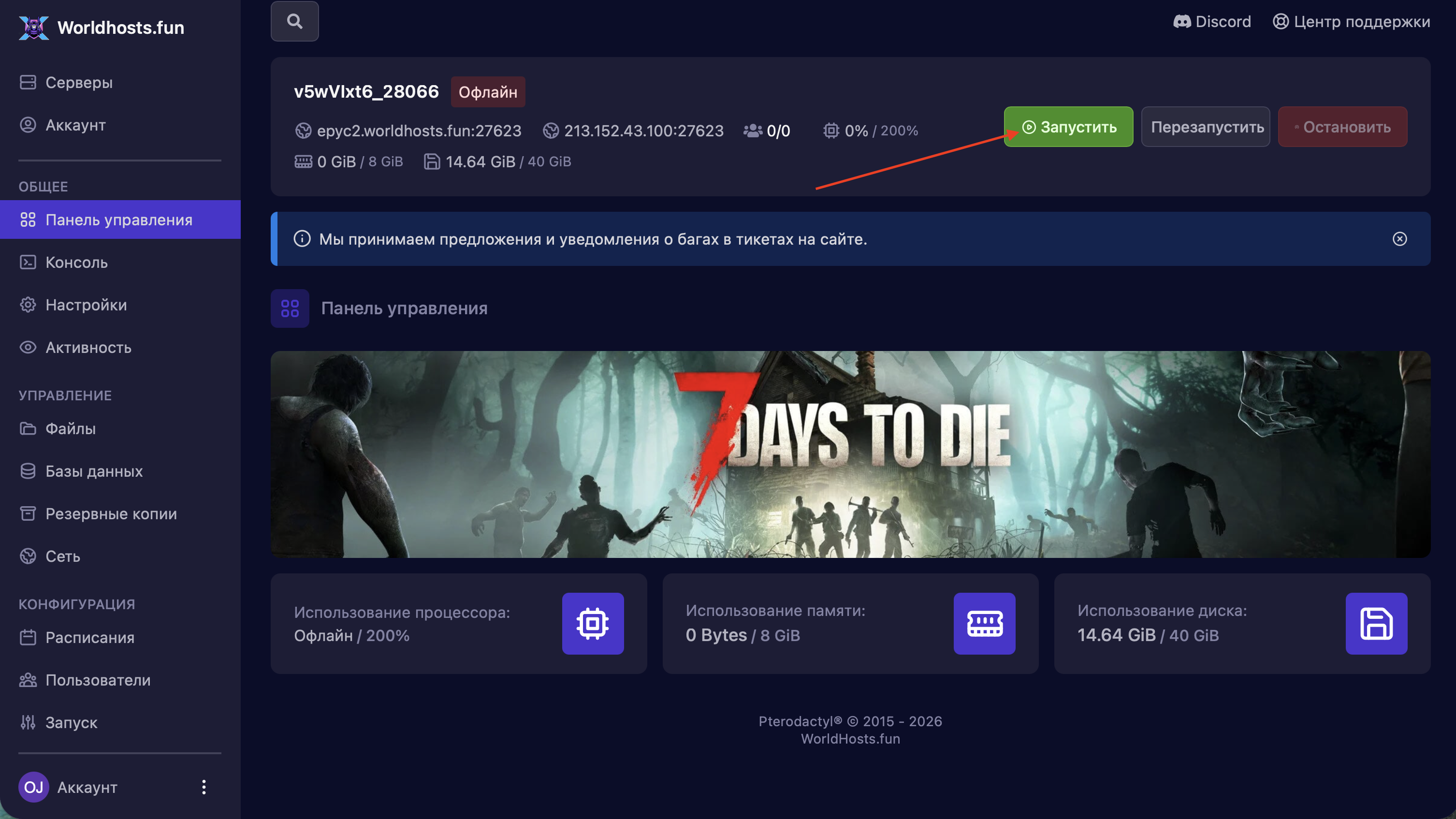Click the search magnifier icon button

[294, 21]
